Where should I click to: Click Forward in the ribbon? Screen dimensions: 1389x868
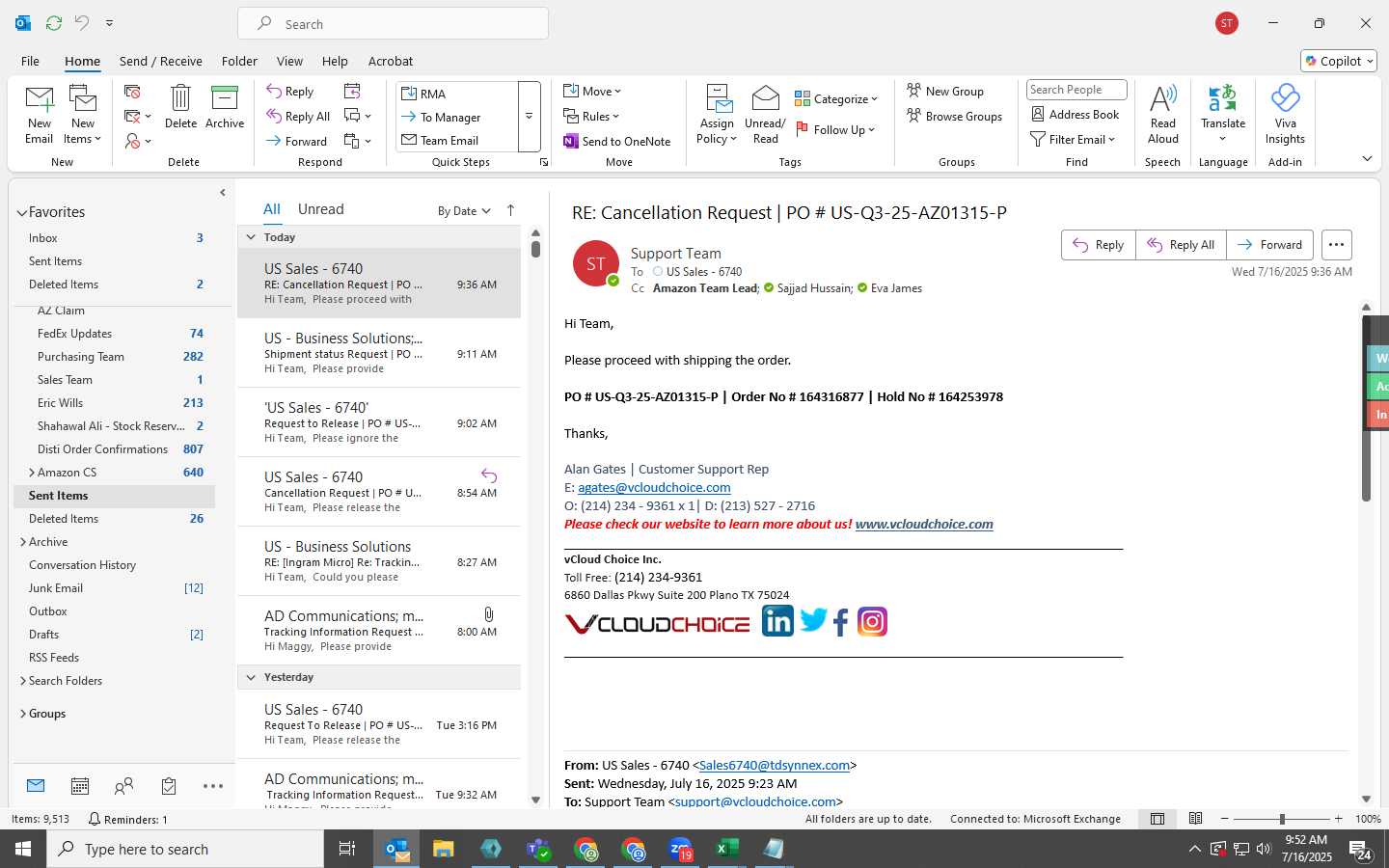click(297, 141)
